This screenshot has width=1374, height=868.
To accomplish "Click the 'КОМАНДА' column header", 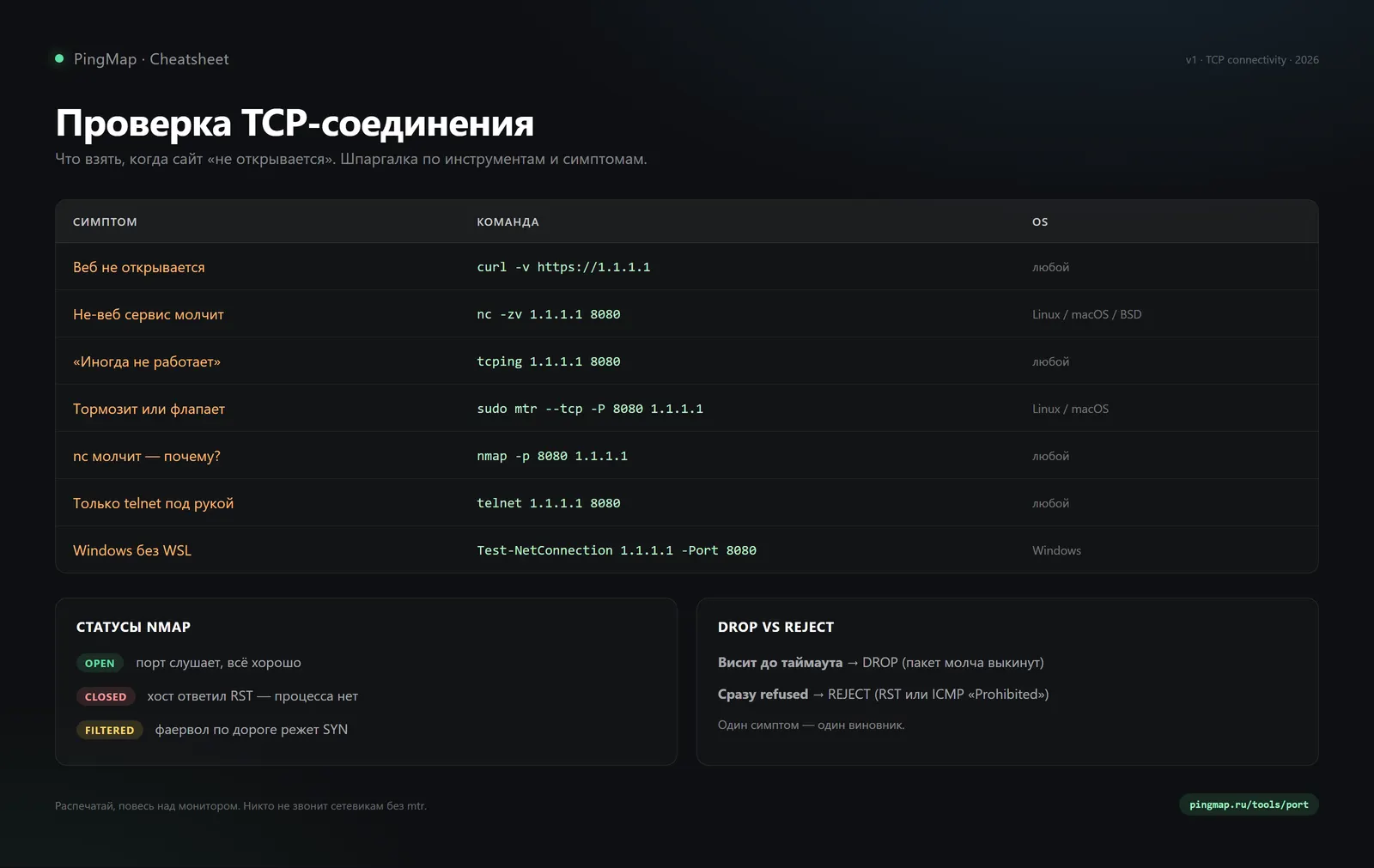I will 508,222.
